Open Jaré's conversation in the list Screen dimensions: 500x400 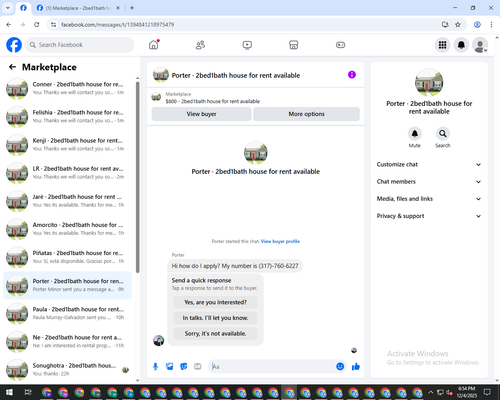pos(67,201)
